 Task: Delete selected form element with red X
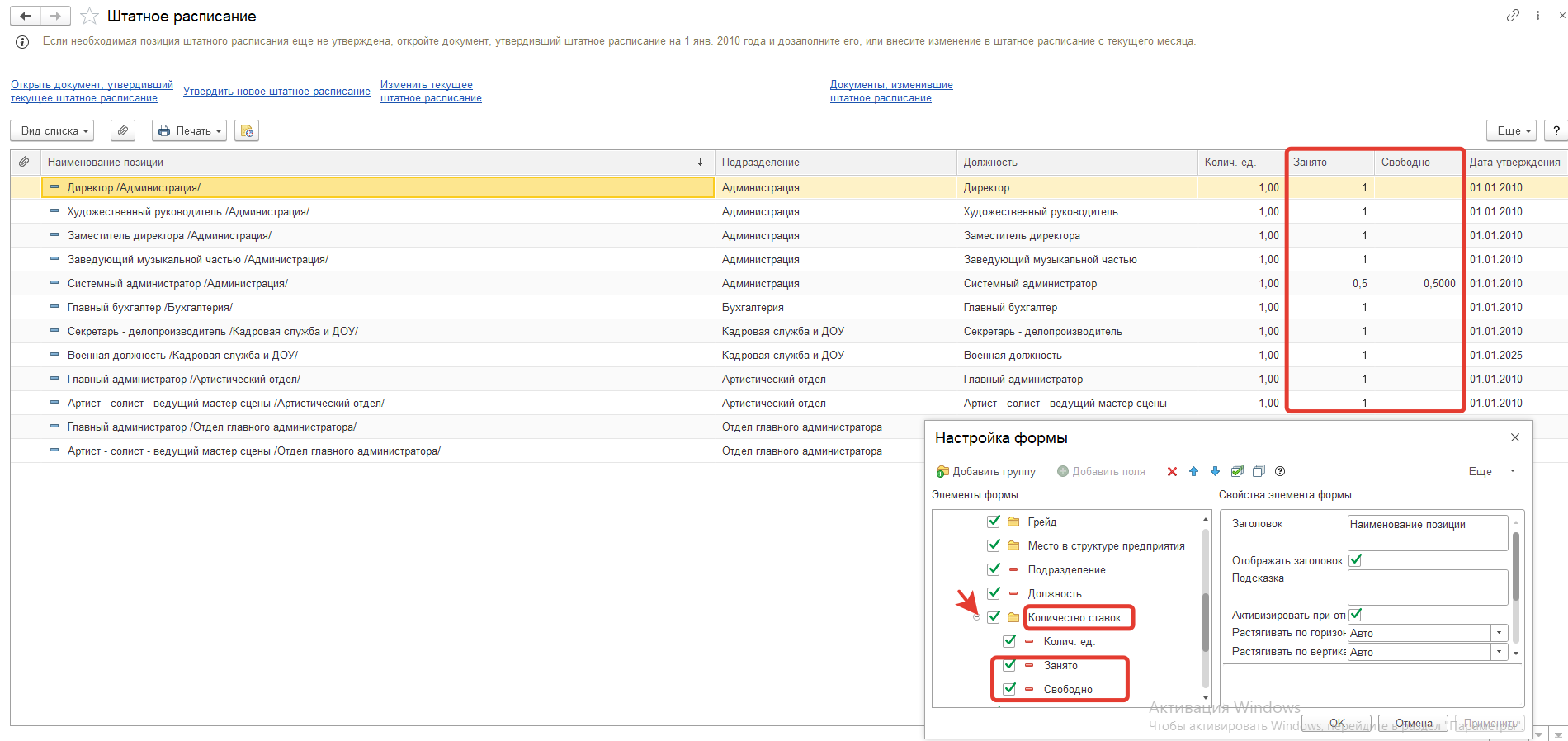click(x=1172, y=471)
